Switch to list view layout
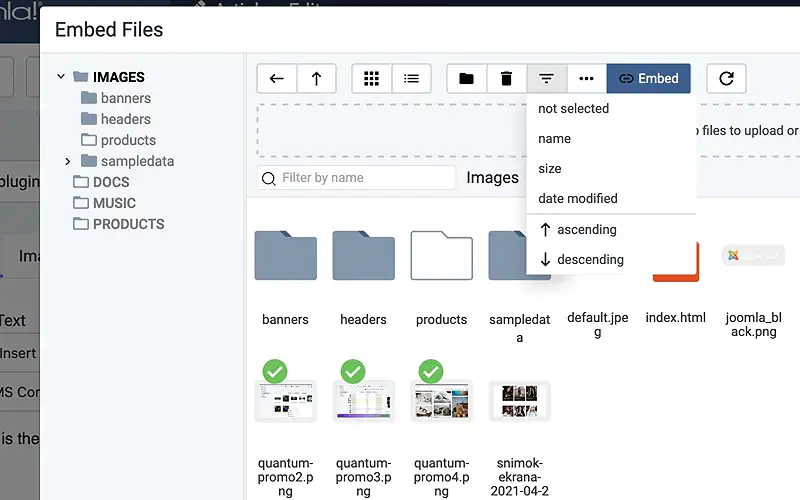 411,79
